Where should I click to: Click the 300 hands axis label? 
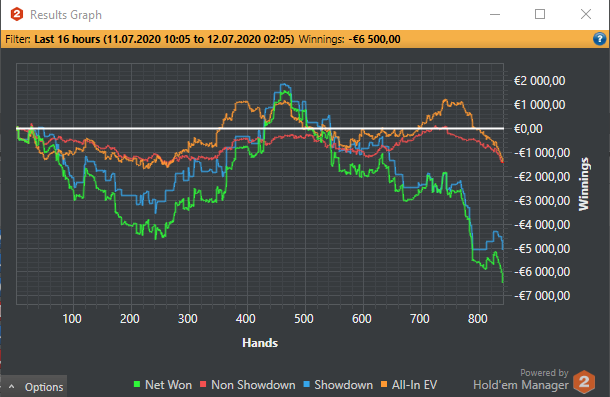(x=188, y=319)
